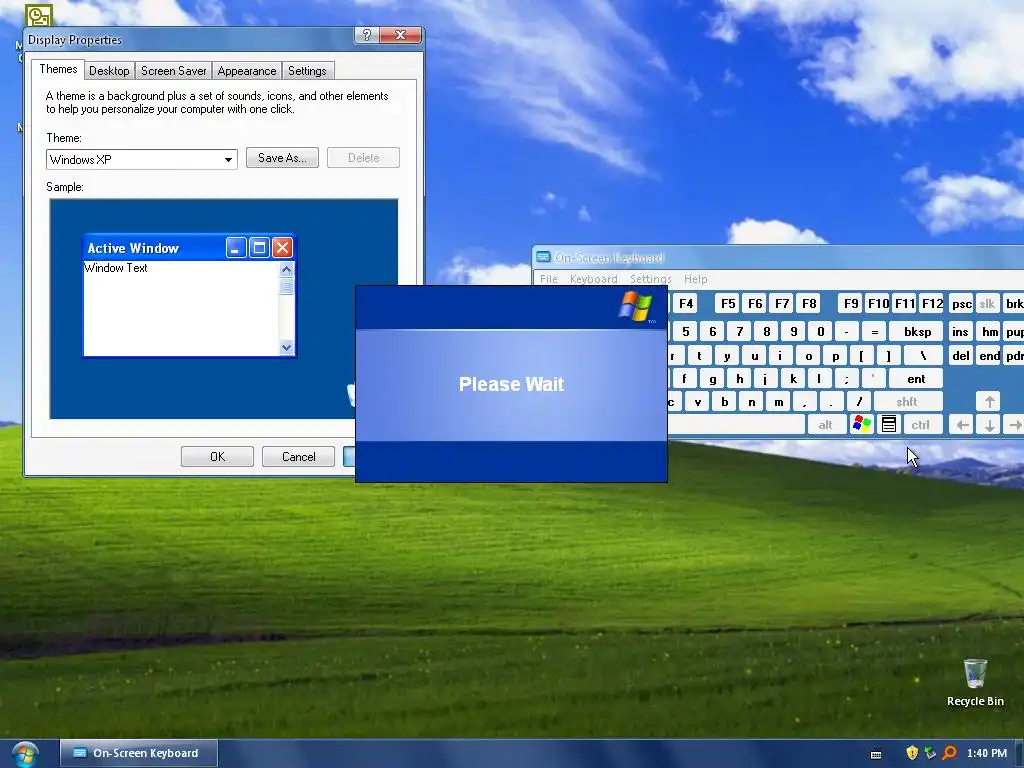Click the end key on the On-Screen Keyboard
The width and height of the screenshot is (1024, 768).
tap(989, 356)
